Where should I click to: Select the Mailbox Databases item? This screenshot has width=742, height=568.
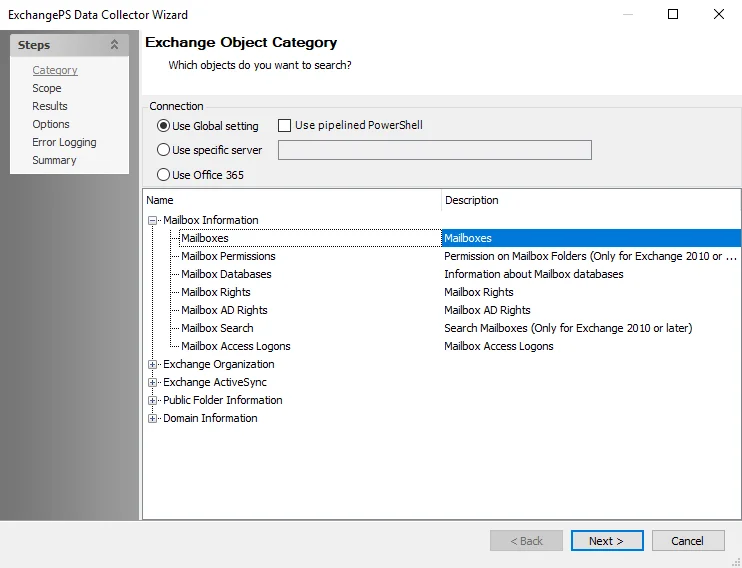click(226, 274)
